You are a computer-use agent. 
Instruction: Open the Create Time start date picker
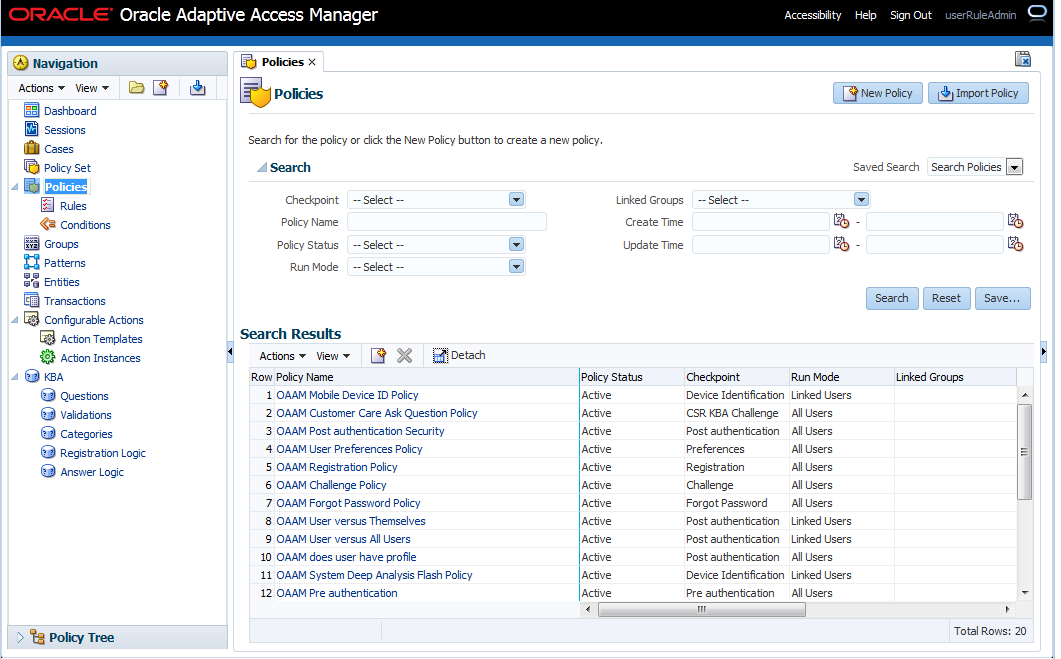[841, 221]
